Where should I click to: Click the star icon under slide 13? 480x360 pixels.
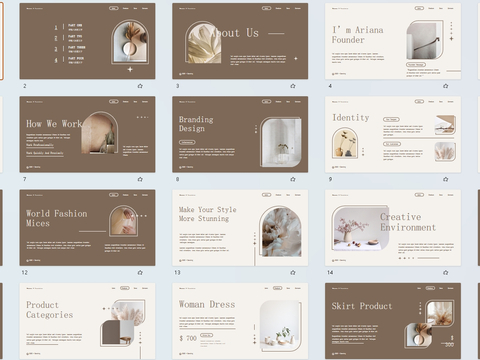point(293,273)
